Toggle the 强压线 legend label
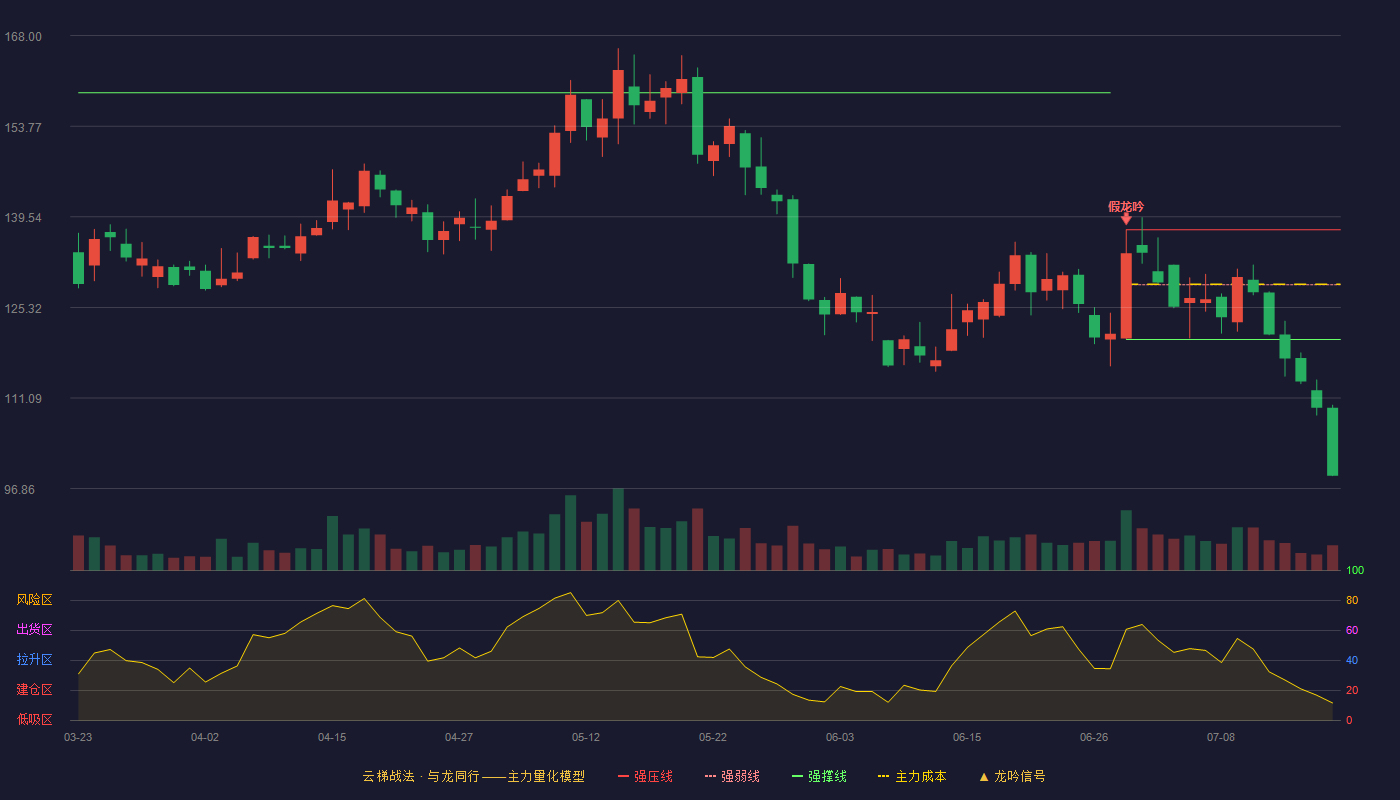The width and height of the screenshot is (1400, 800). [653, 776]
